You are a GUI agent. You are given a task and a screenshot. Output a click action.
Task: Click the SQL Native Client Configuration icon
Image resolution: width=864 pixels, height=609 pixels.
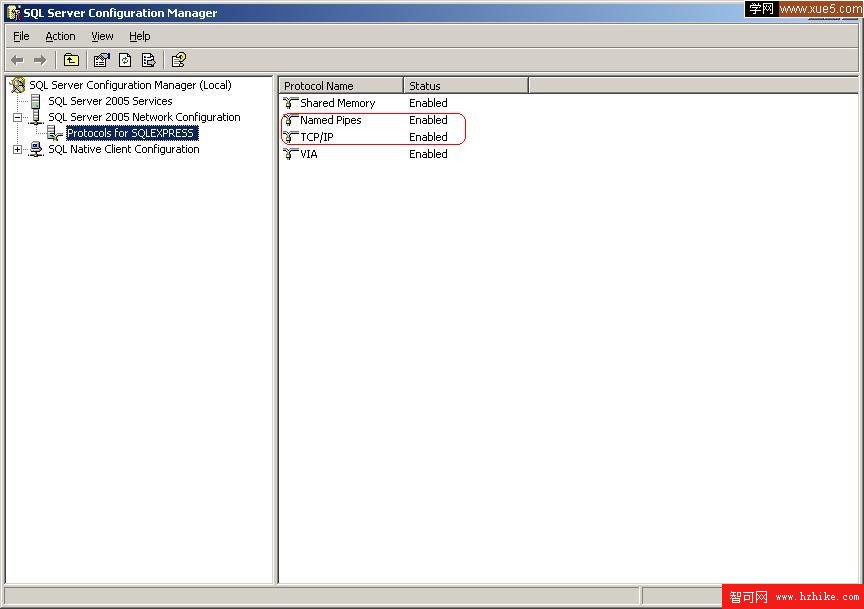click(36, 149)
